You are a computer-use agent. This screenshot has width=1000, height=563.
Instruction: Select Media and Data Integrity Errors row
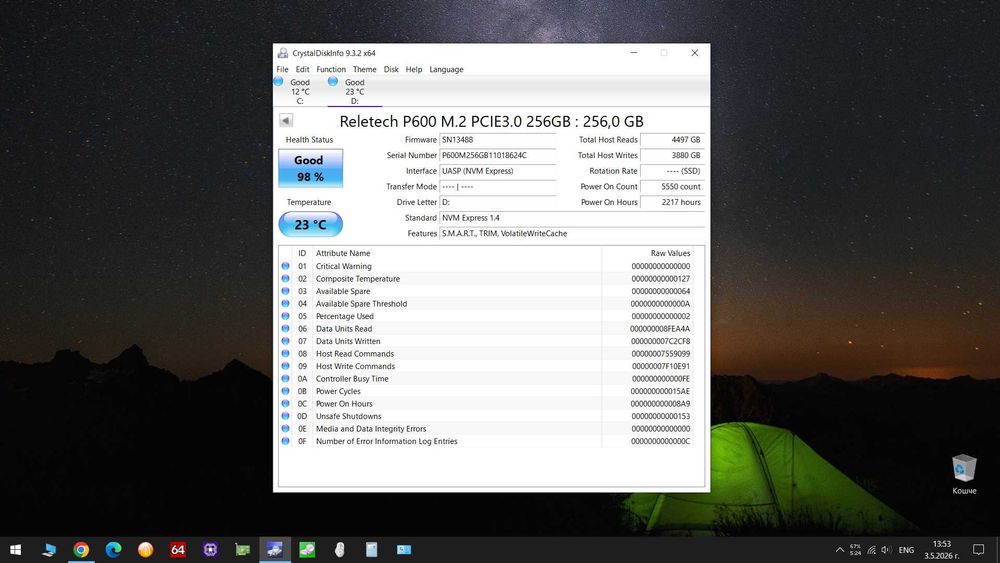pos(486,428)
